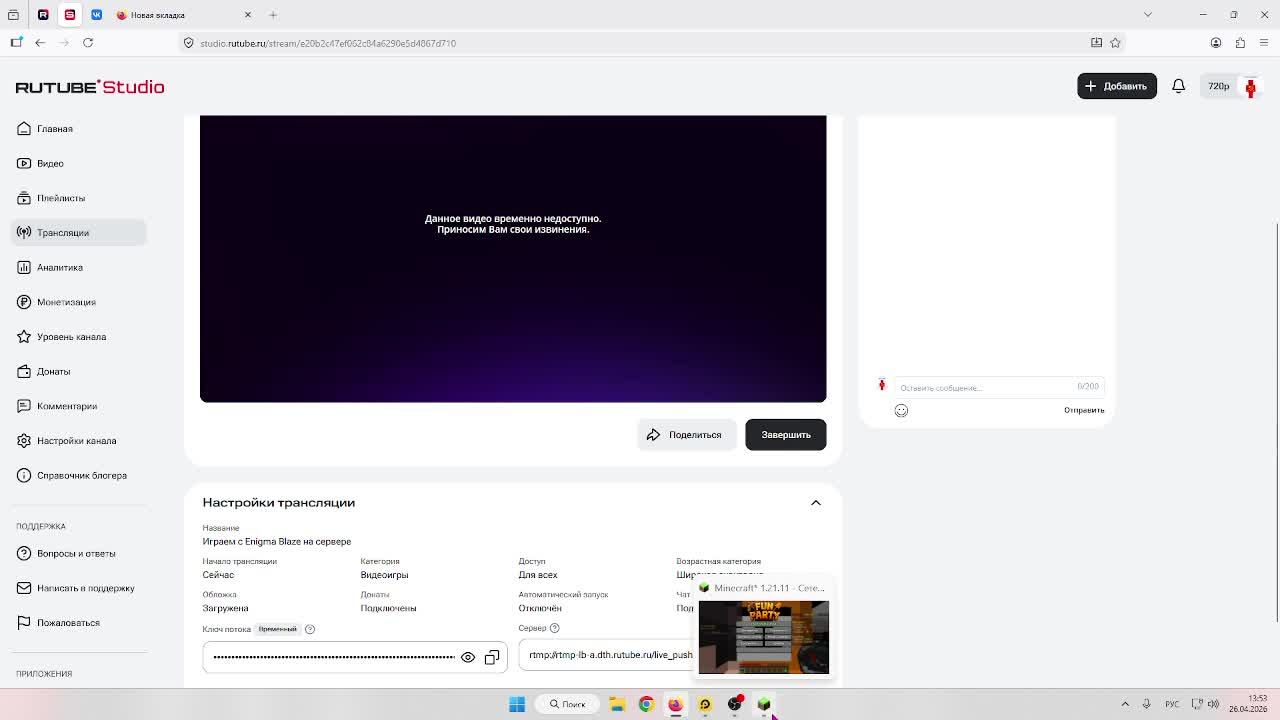This screenshot has width=1280, height=720.
Task: Click the RUTUBE Studio logo
Action: (90, 87)
